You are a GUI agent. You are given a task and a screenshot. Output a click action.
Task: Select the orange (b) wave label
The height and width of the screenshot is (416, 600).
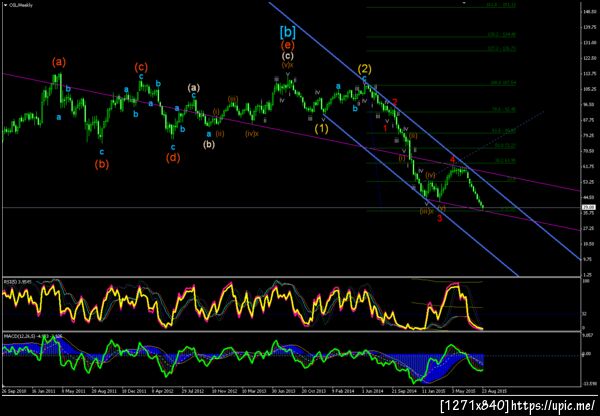click(102, 164)
